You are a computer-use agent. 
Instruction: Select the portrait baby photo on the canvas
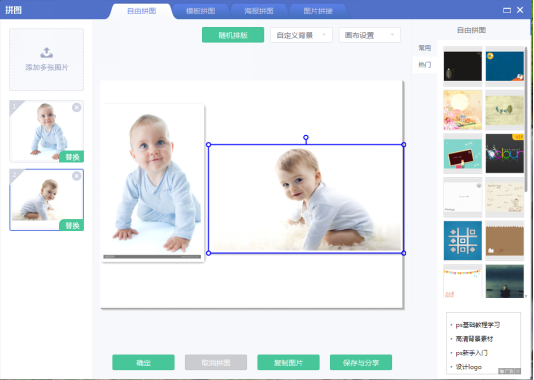click(x=153, y=183)
